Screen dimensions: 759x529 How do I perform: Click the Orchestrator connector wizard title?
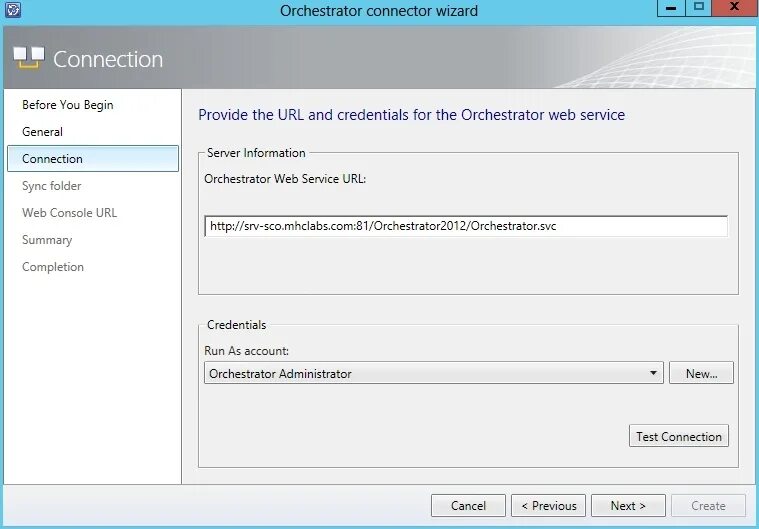point(379,11)
